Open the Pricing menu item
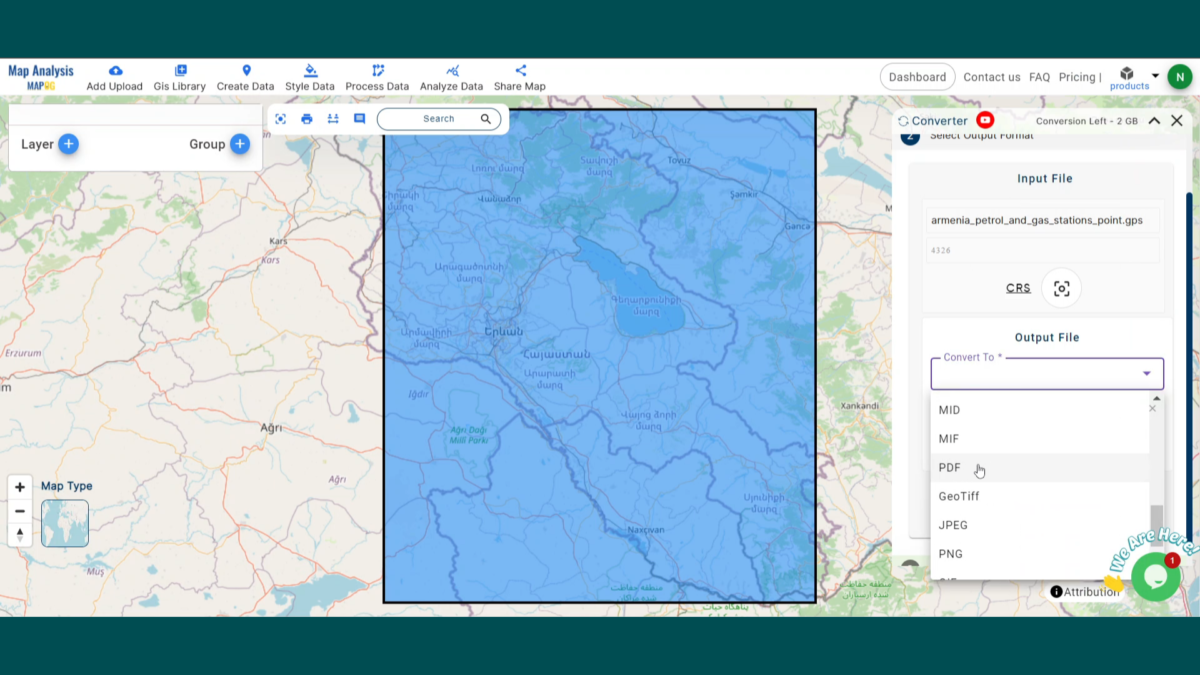 click(1078, 77)
